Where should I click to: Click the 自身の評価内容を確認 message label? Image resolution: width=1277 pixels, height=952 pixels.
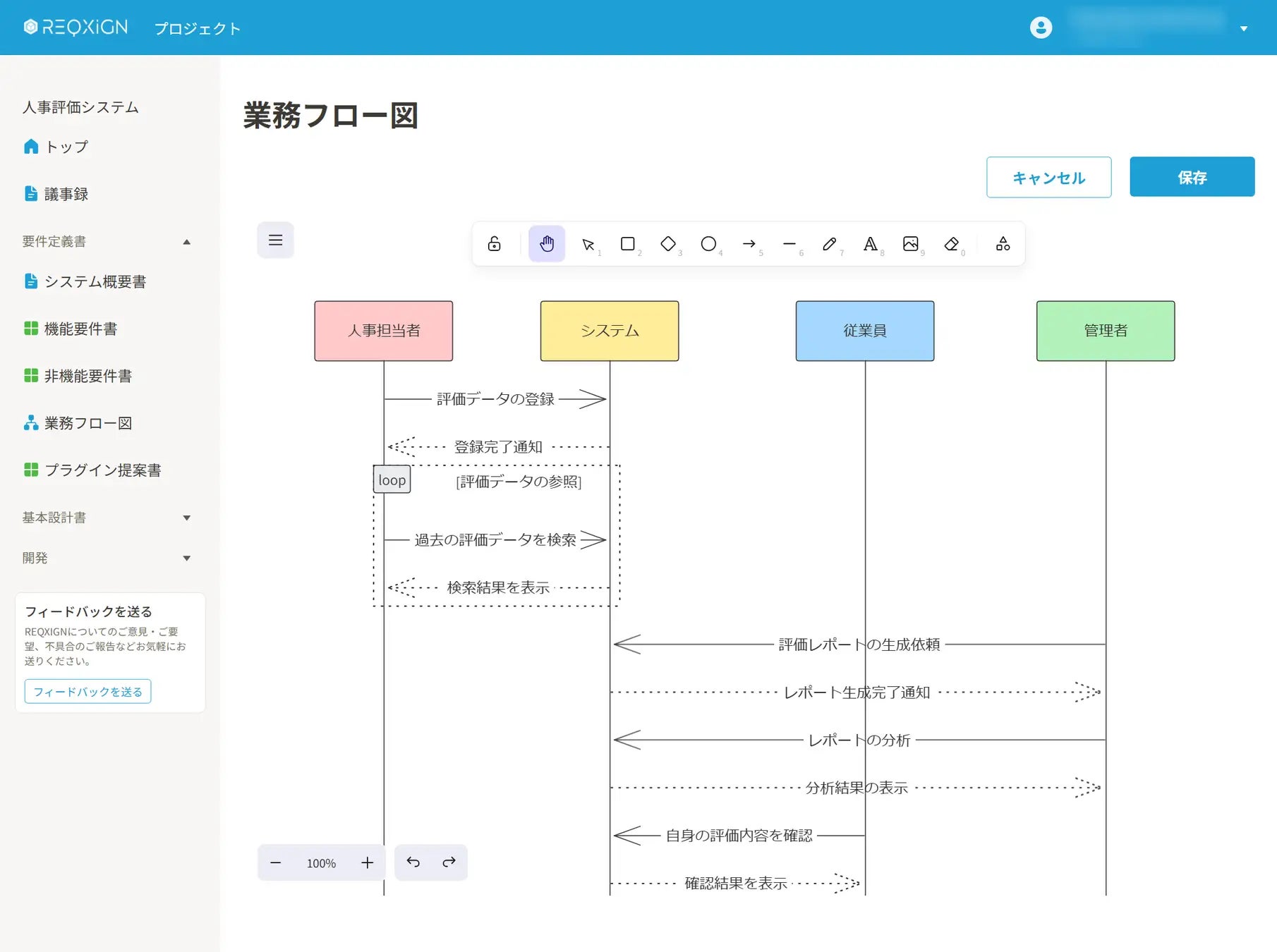tap(739, 836)
